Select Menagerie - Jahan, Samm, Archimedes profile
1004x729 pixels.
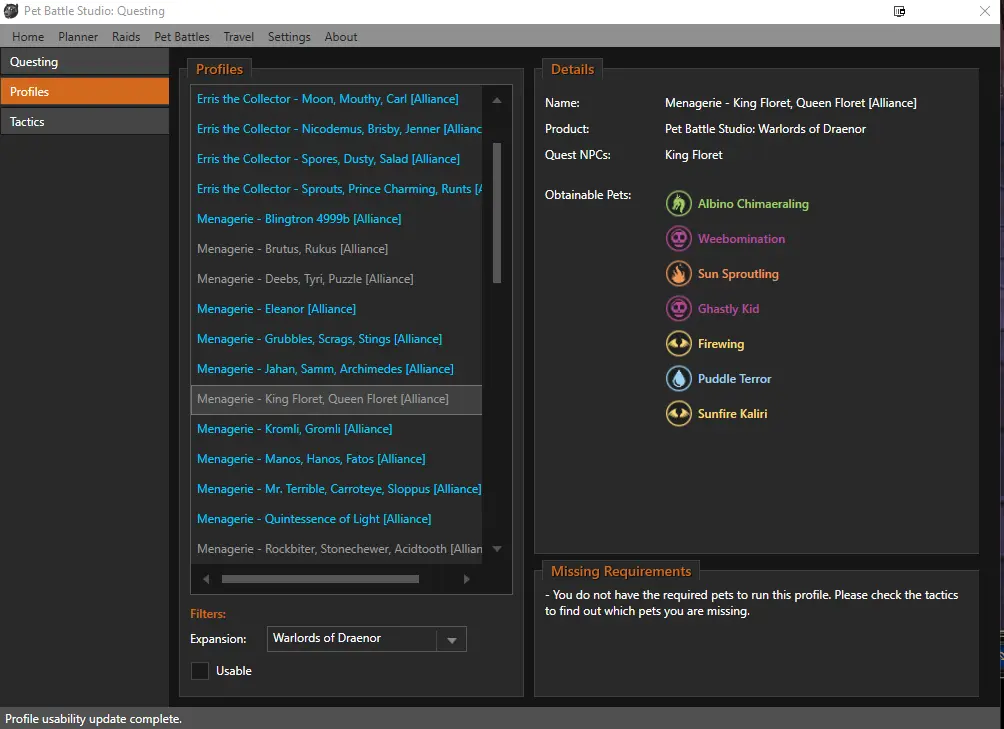pos(336,369)
